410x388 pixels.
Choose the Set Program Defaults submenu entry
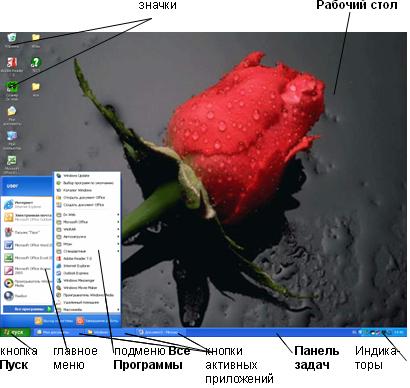pyautogui.click(x=87, y=183)
